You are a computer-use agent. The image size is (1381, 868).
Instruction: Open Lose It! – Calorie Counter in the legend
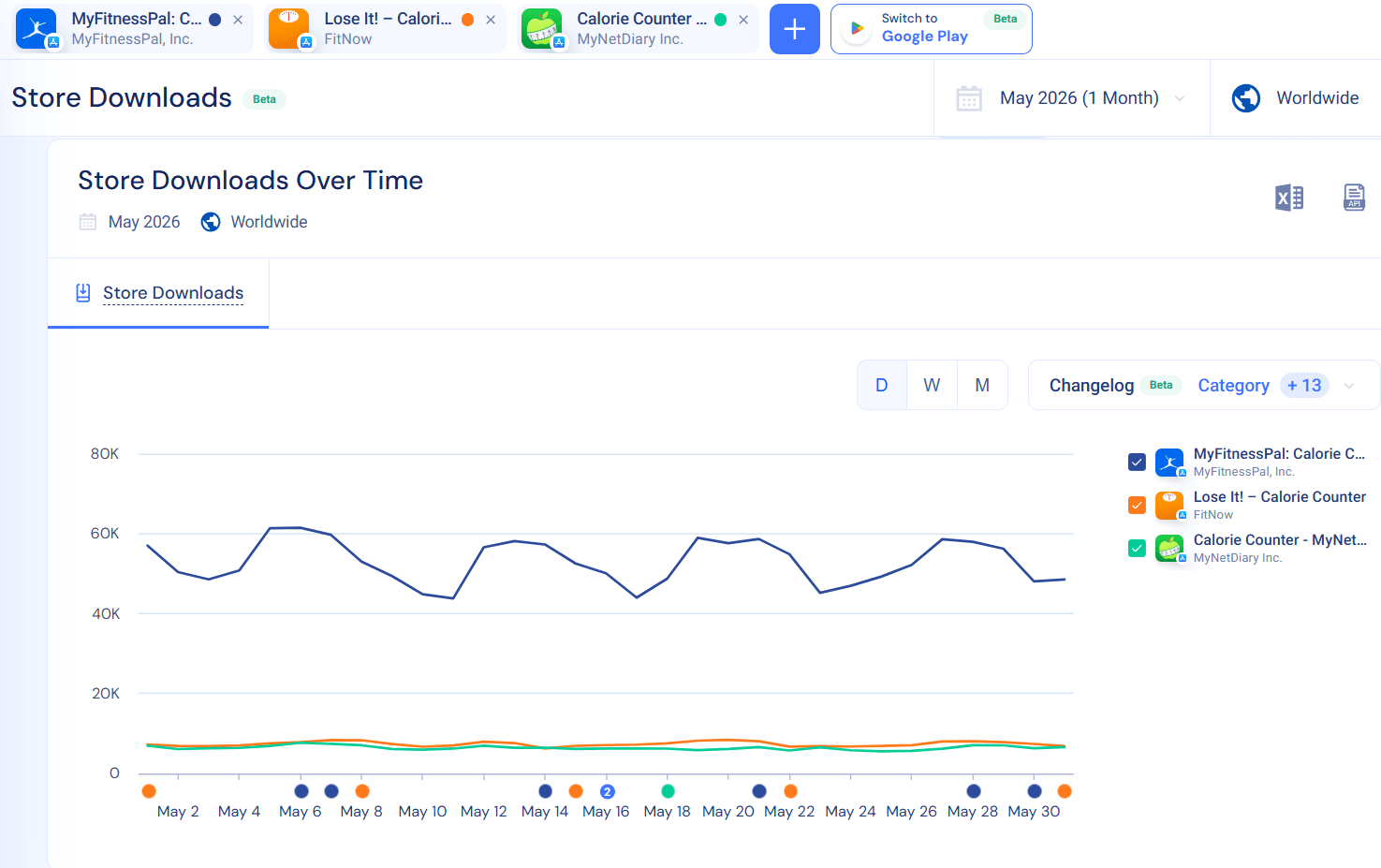1280,497
